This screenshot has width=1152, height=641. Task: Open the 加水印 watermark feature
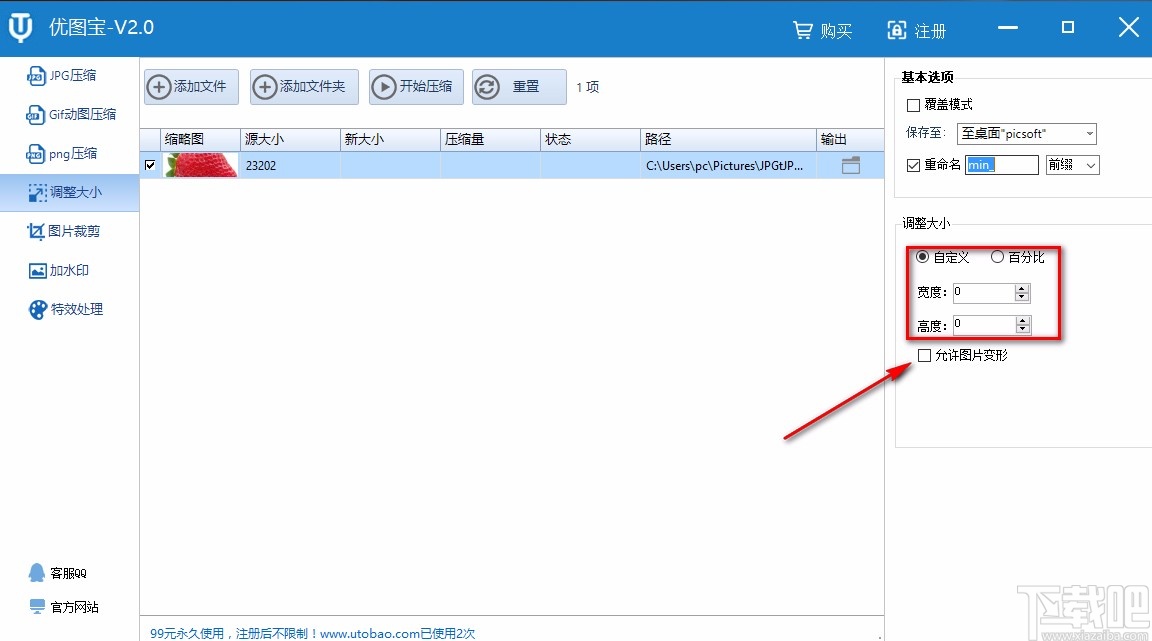[x=65, y=270]
